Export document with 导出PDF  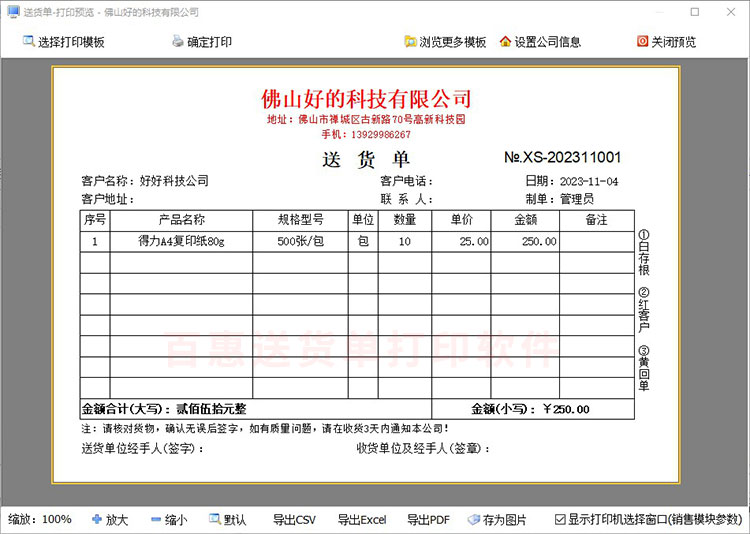(428, 520)
